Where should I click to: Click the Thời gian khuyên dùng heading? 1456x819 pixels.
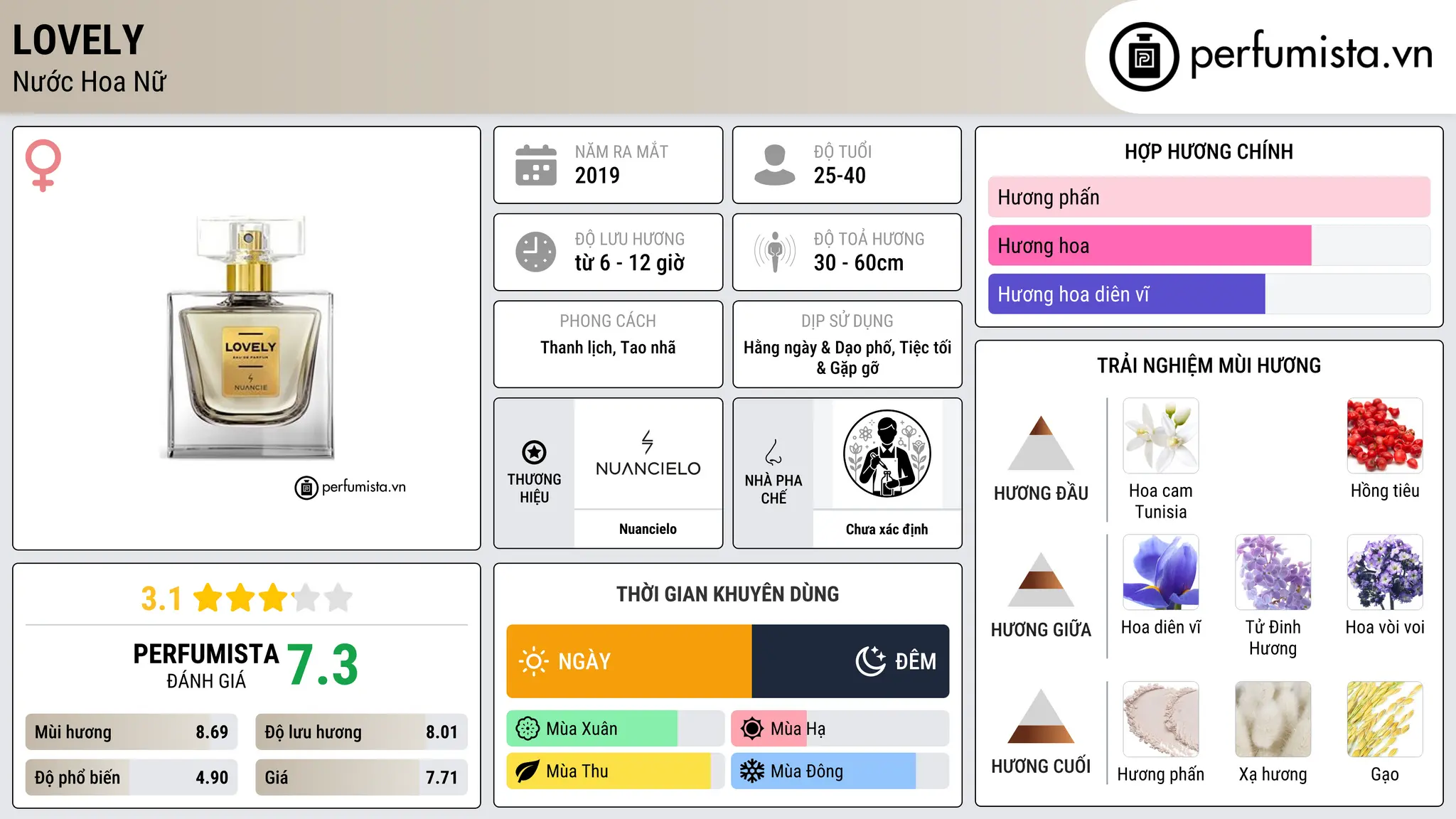click(728, 594)
